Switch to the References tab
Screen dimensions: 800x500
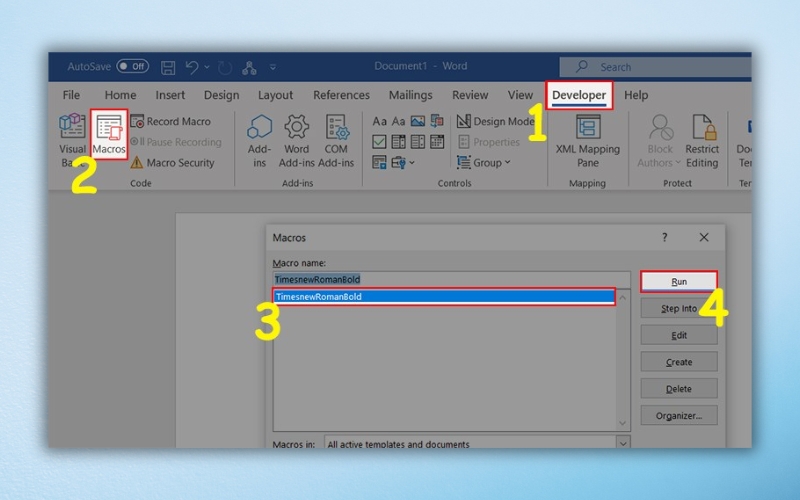(x=341, y=95)
